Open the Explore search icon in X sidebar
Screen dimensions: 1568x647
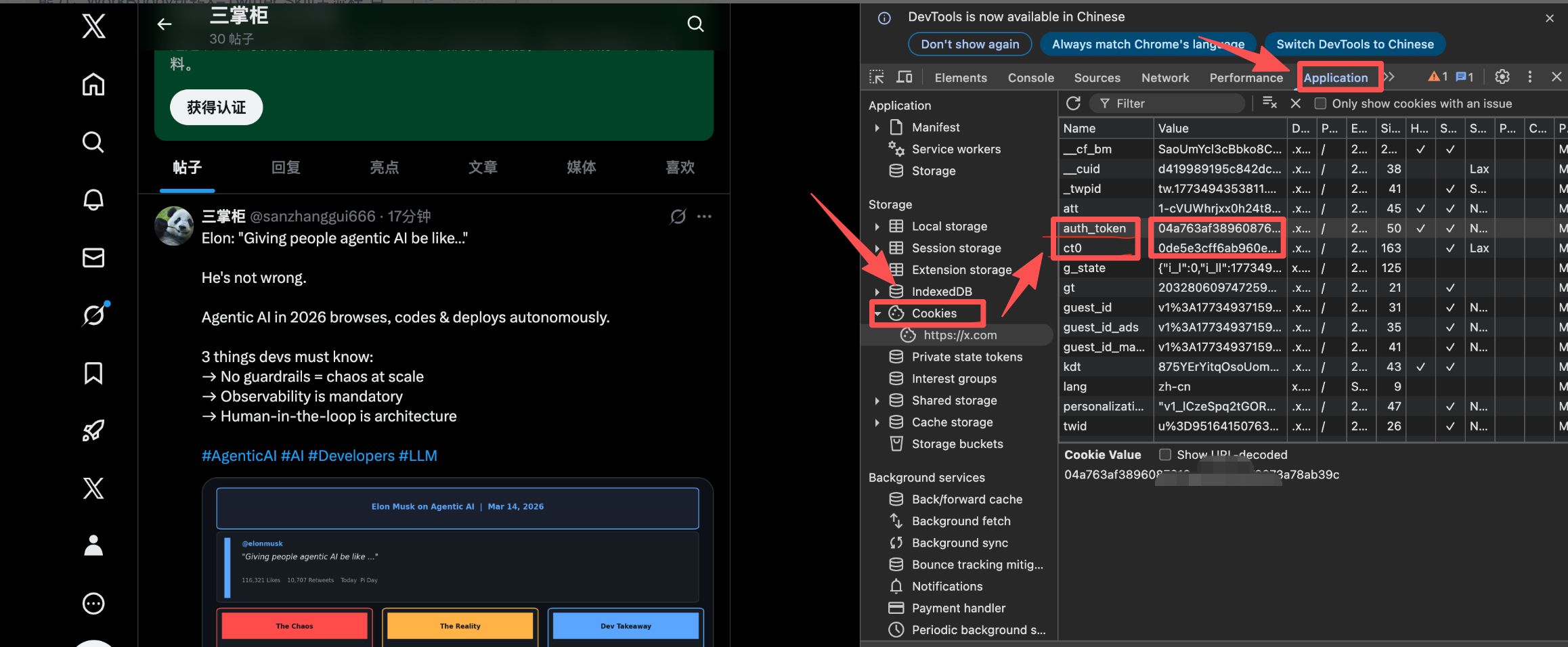[93, 142]
